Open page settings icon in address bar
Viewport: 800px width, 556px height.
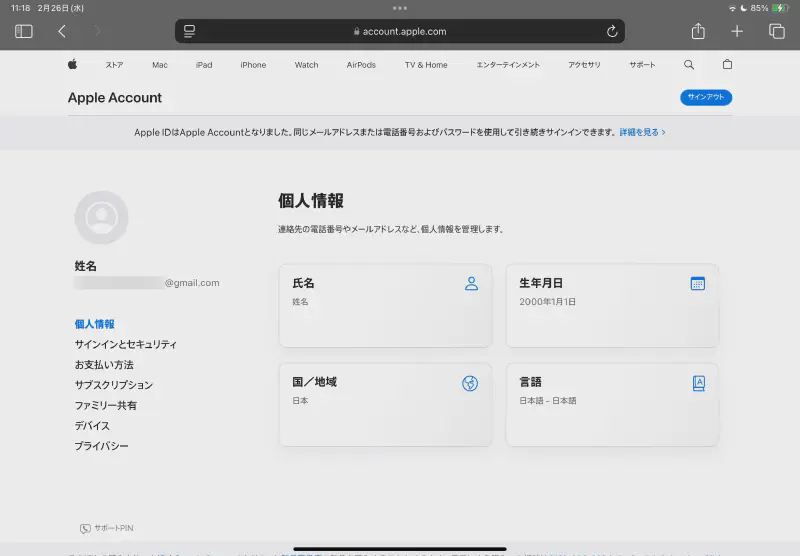189,31
